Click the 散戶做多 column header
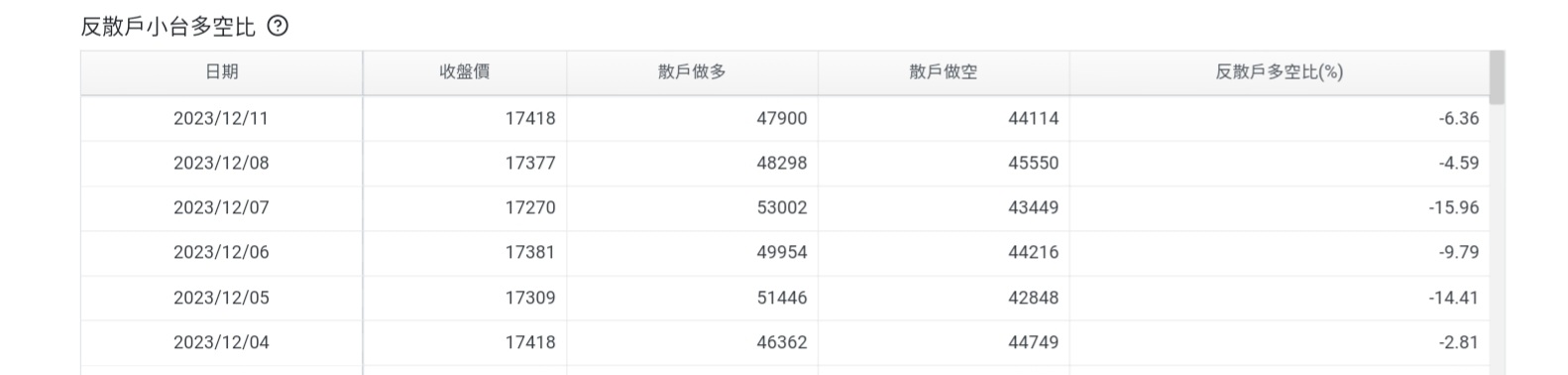Viewport: 1568px width, 375px height. tap(692, 72)
